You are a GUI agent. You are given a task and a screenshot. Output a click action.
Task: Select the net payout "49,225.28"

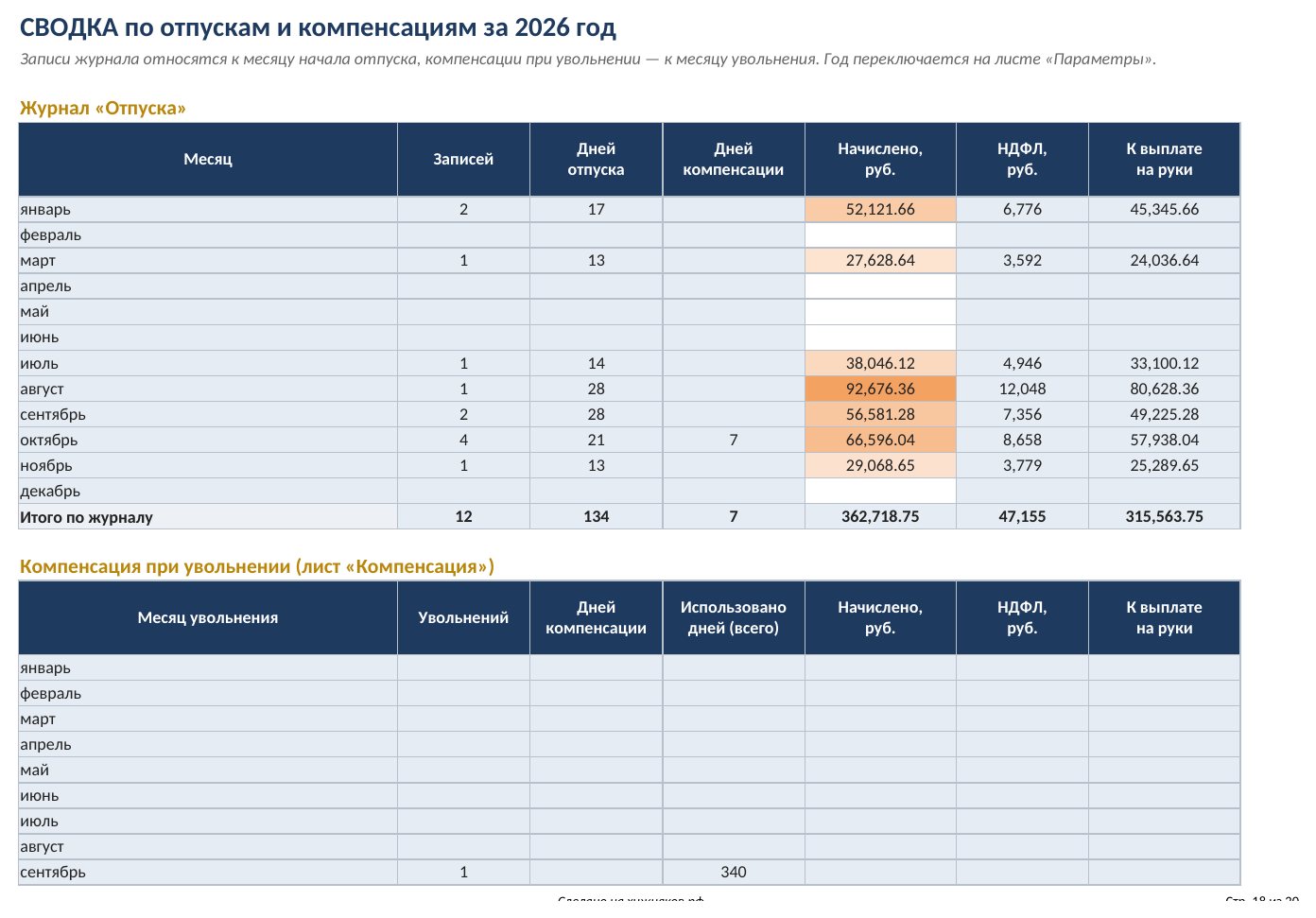[x=1164, y=414]
